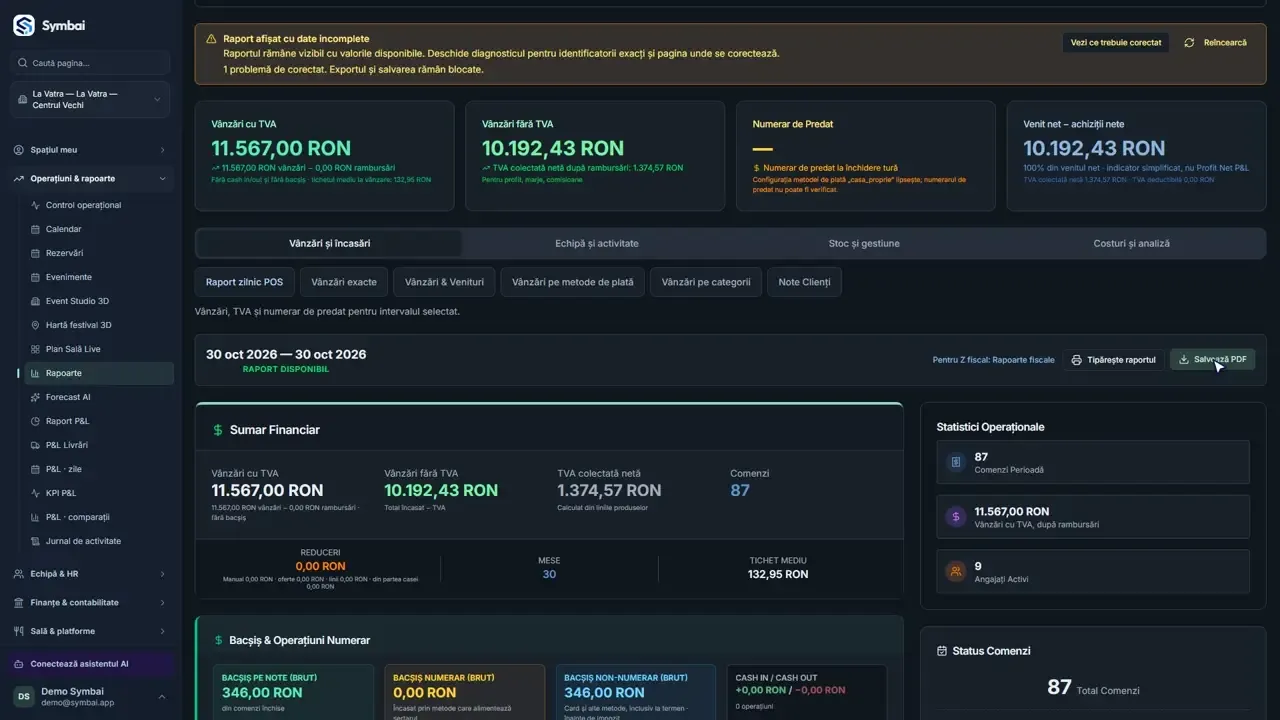
Task: Expand the Echipă & HR section
Action: [91, 574]
